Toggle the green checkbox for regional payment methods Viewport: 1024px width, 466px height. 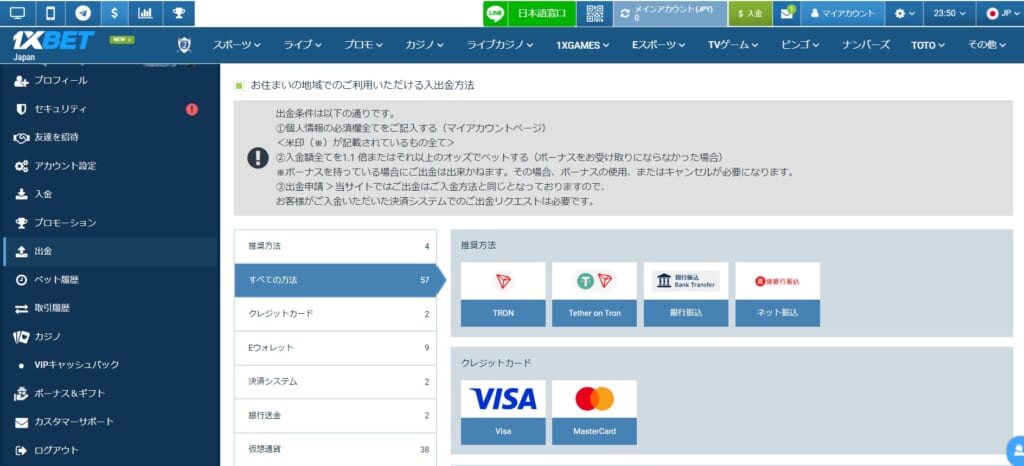click(239, 85)
